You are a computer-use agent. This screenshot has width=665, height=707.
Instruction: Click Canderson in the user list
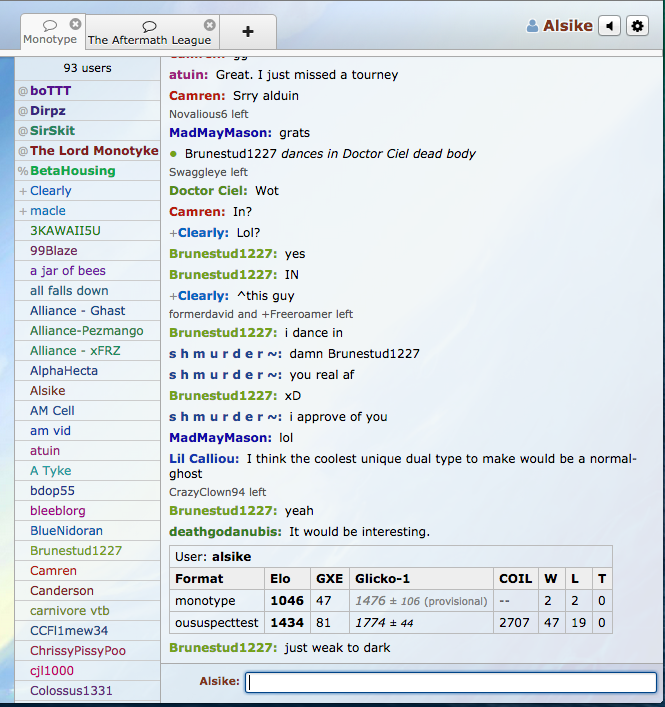pyautogui.click(x=88, y=591)
